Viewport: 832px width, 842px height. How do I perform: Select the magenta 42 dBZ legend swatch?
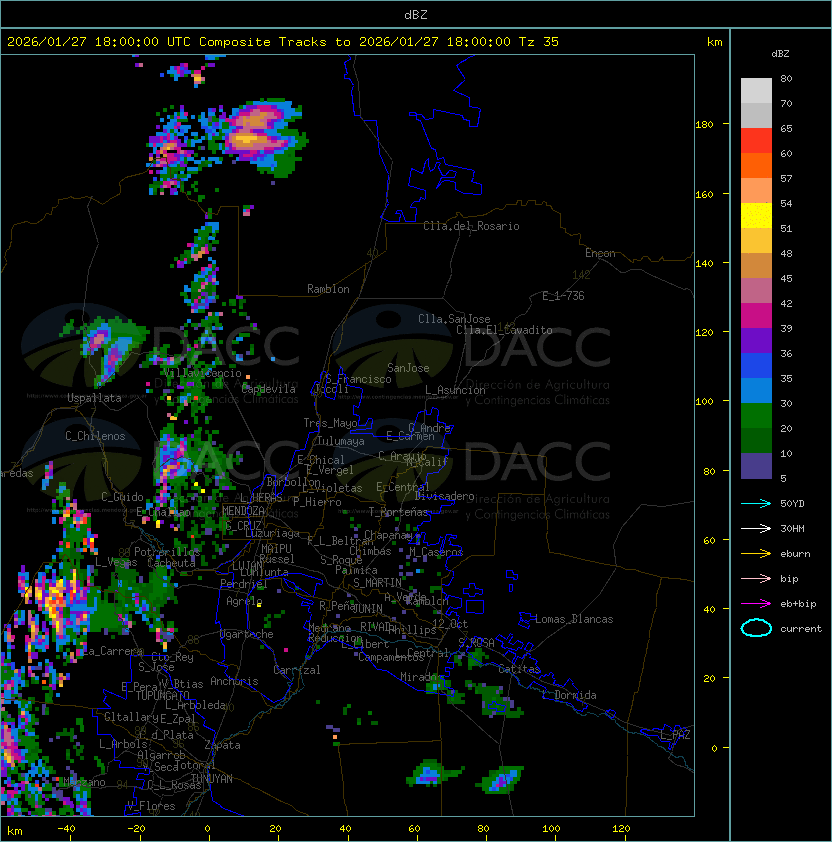pos(756,315)
